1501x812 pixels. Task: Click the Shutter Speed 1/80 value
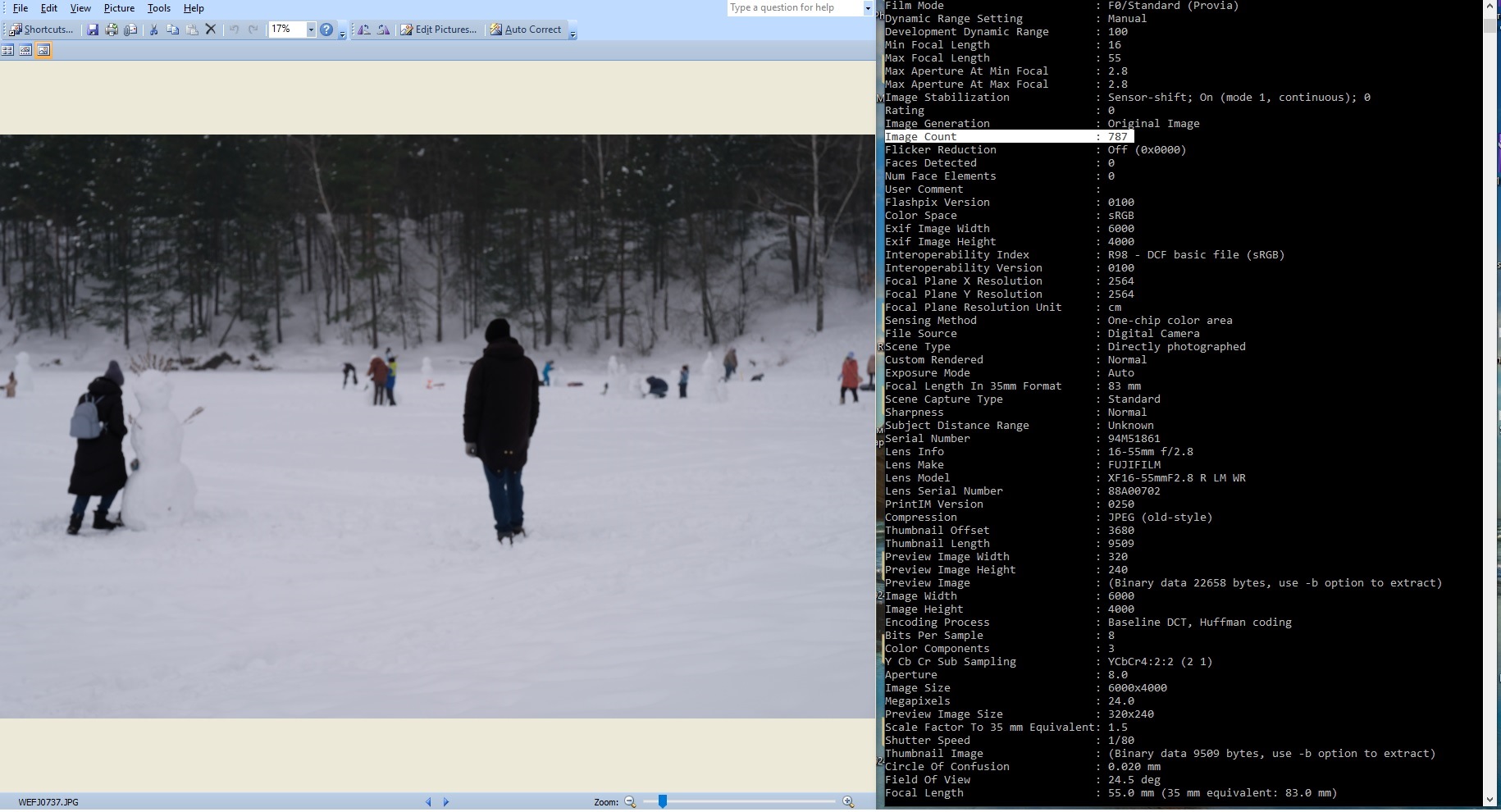1120,741
